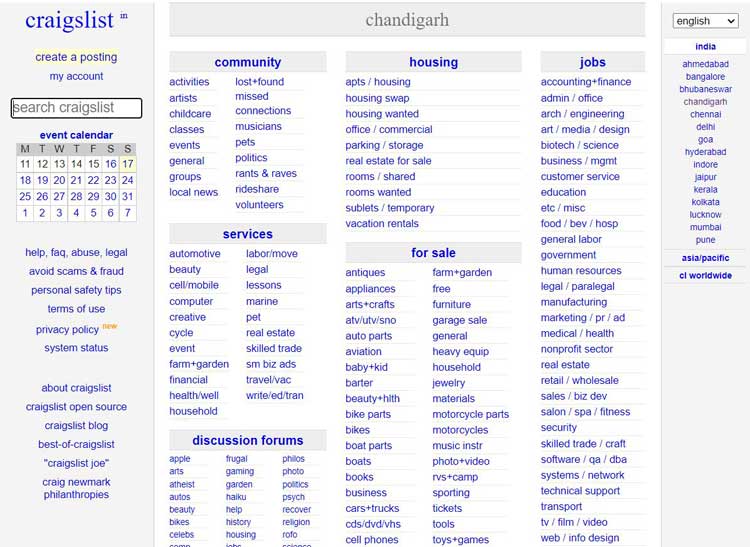750x547 pixels.
Task: Open the haiku discussion forum
Action: tap(236, 497)
